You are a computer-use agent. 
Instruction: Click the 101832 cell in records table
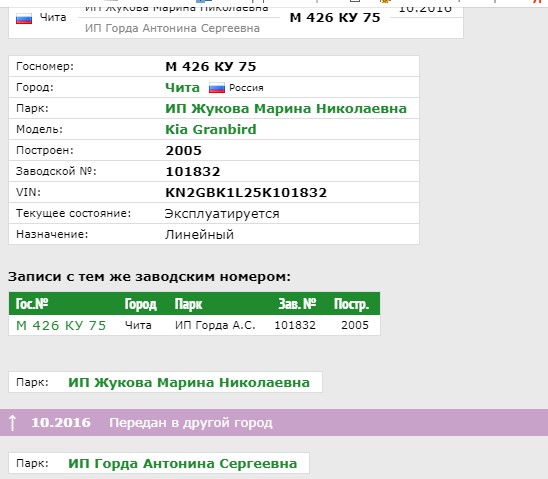point(295,325)
